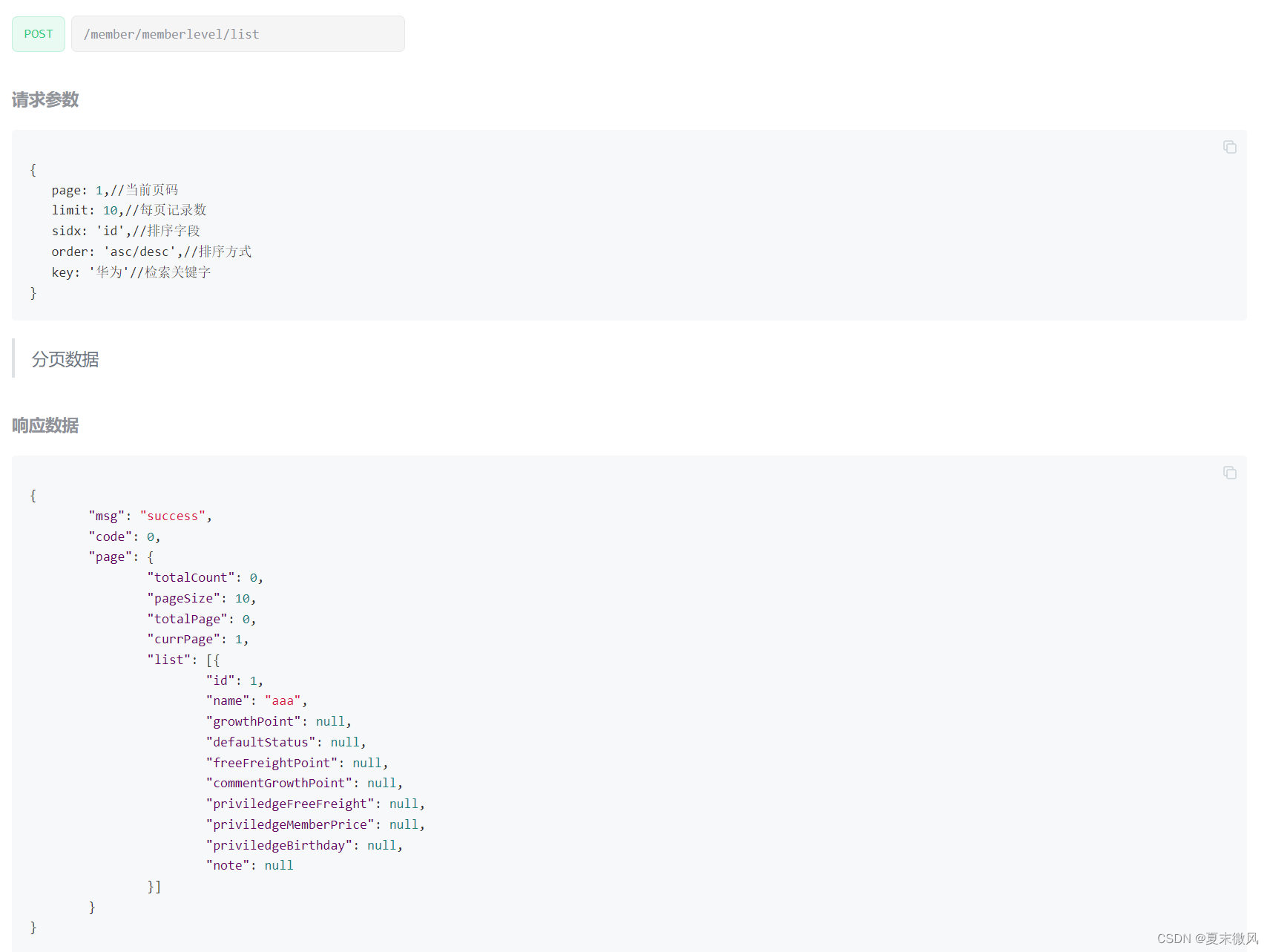The image size is (1270, 952).
Task: Click the "pageSize": 10 line
Action: click(202, 598)
